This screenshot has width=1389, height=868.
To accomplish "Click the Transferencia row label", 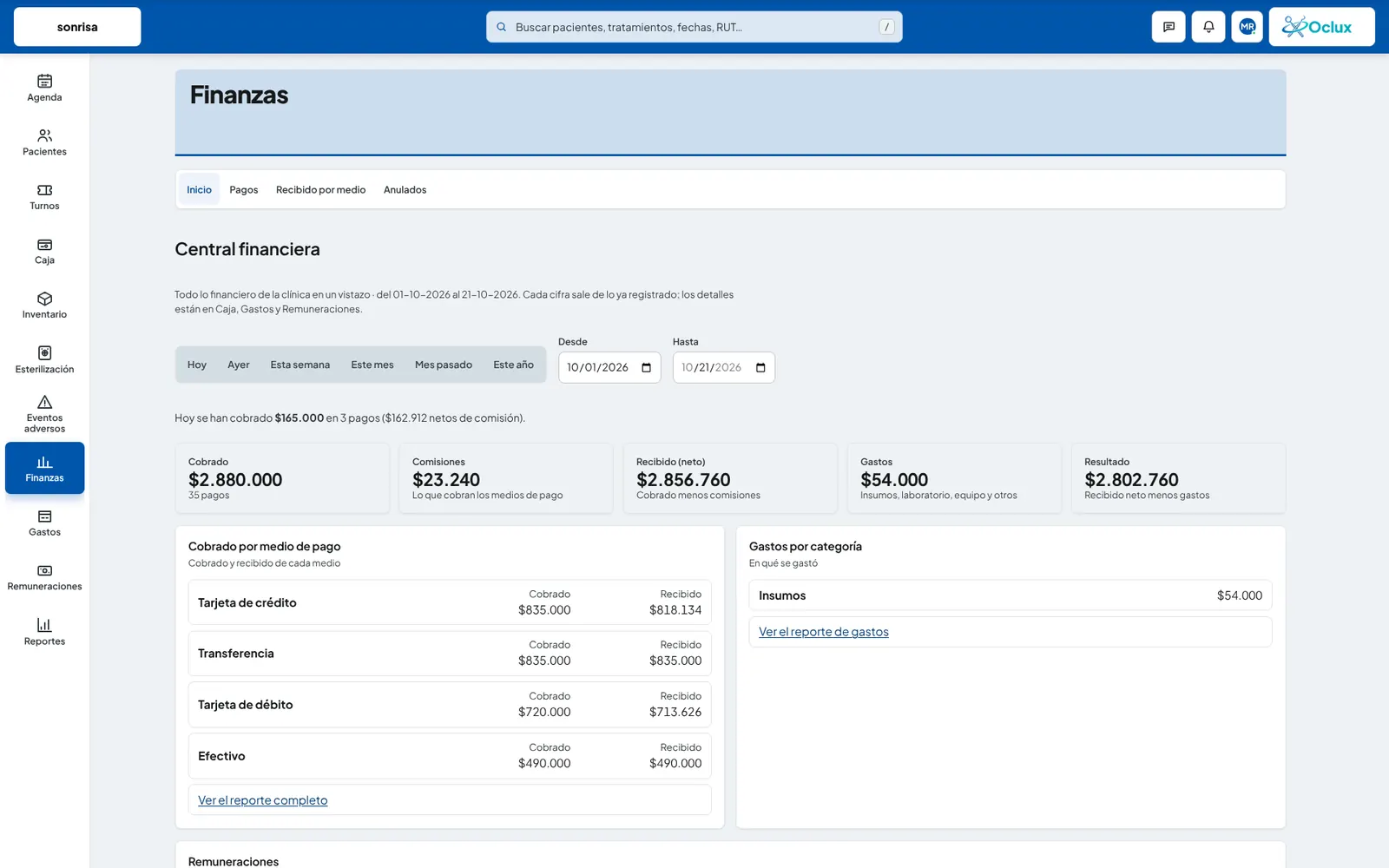I will click(x=236, y=654).
